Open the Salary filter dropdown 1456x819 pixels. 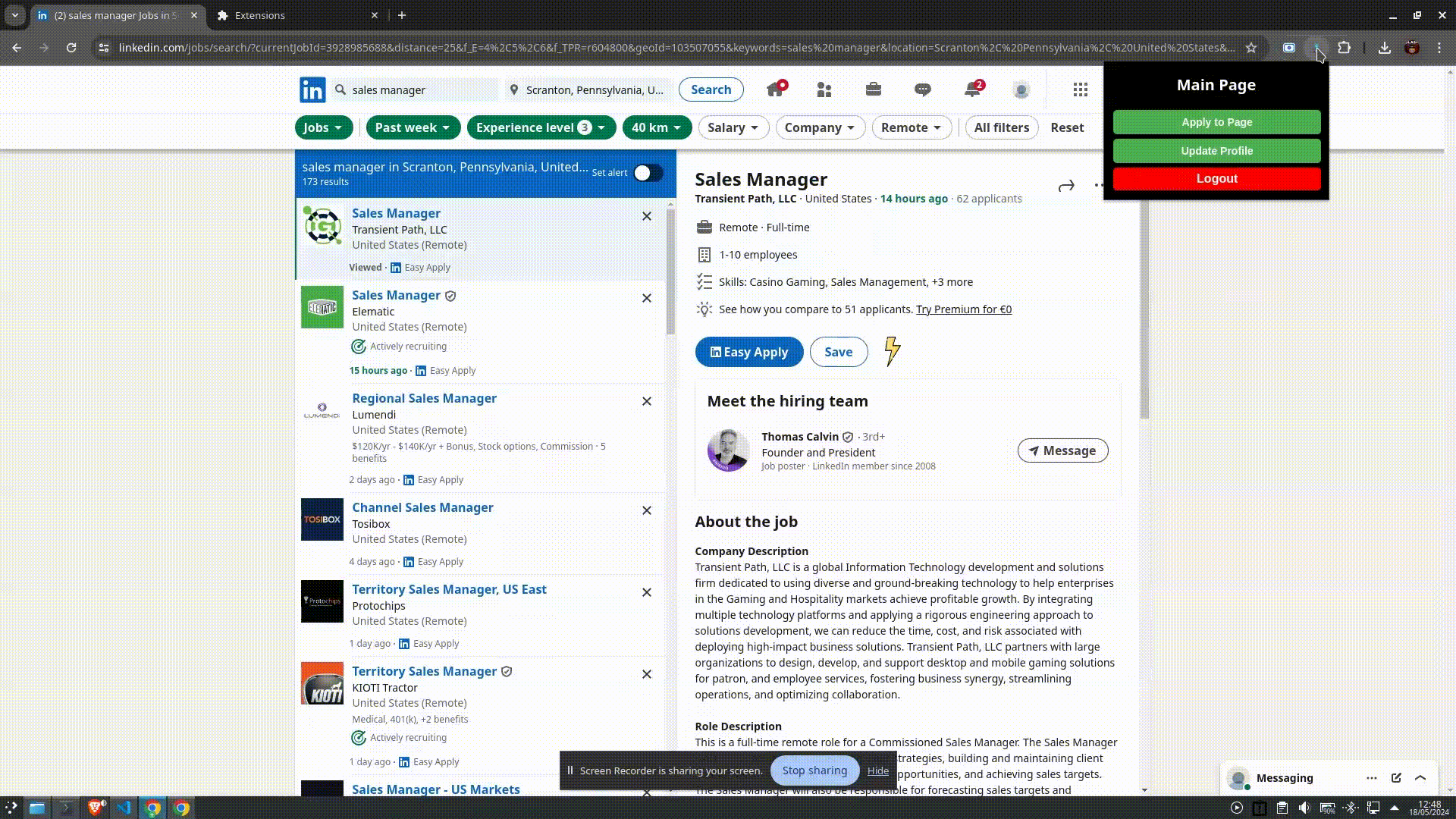pos(733,127)
